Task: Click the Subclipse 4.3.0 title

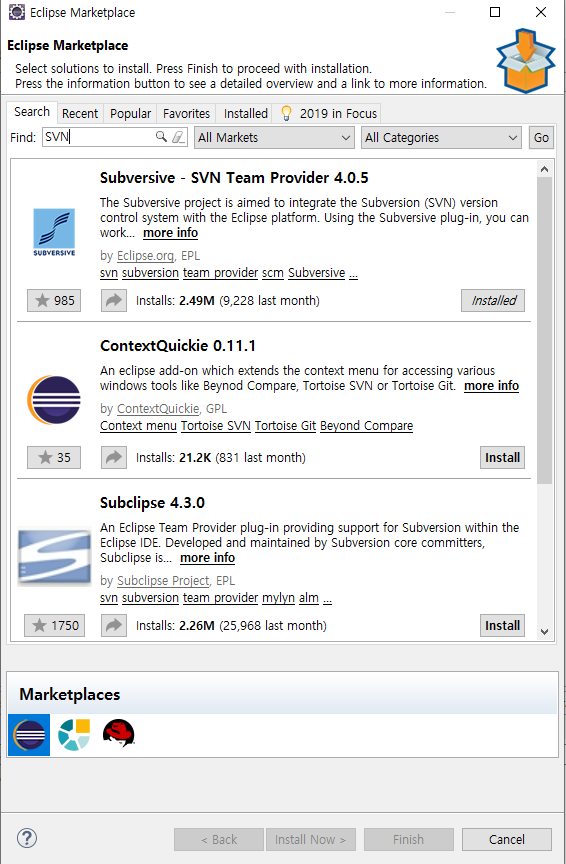Action: tap(152, 503)
